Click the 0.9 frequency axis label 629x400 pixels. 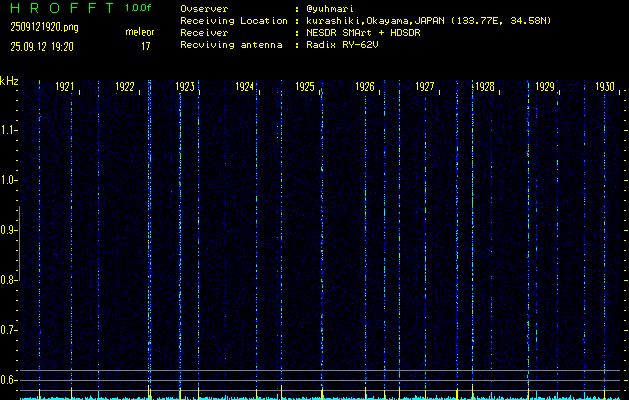pyautogui.click(x=7, y=230)
